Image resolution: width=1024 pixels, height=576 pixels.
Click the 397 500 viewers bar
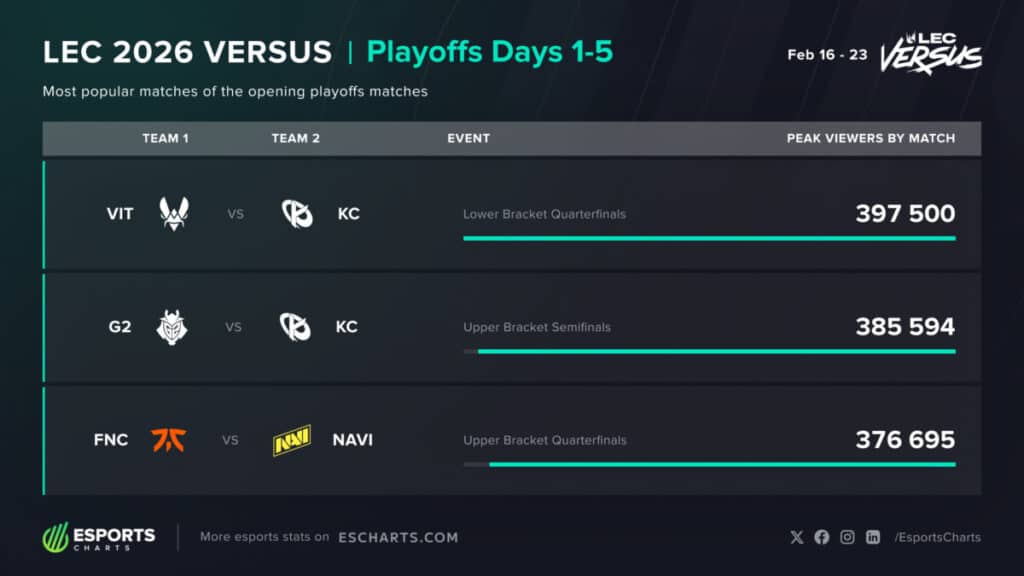(709, 238)
